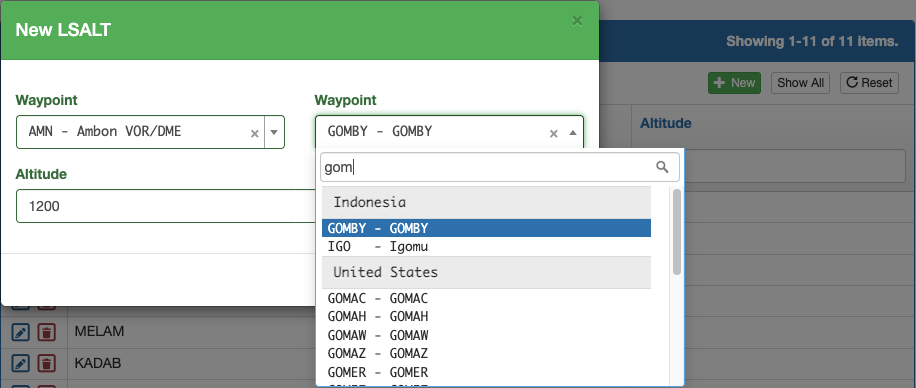The image size is (916, 388).
Task: Select GOMAH - GOMAH option
Action: coord(486,317)
